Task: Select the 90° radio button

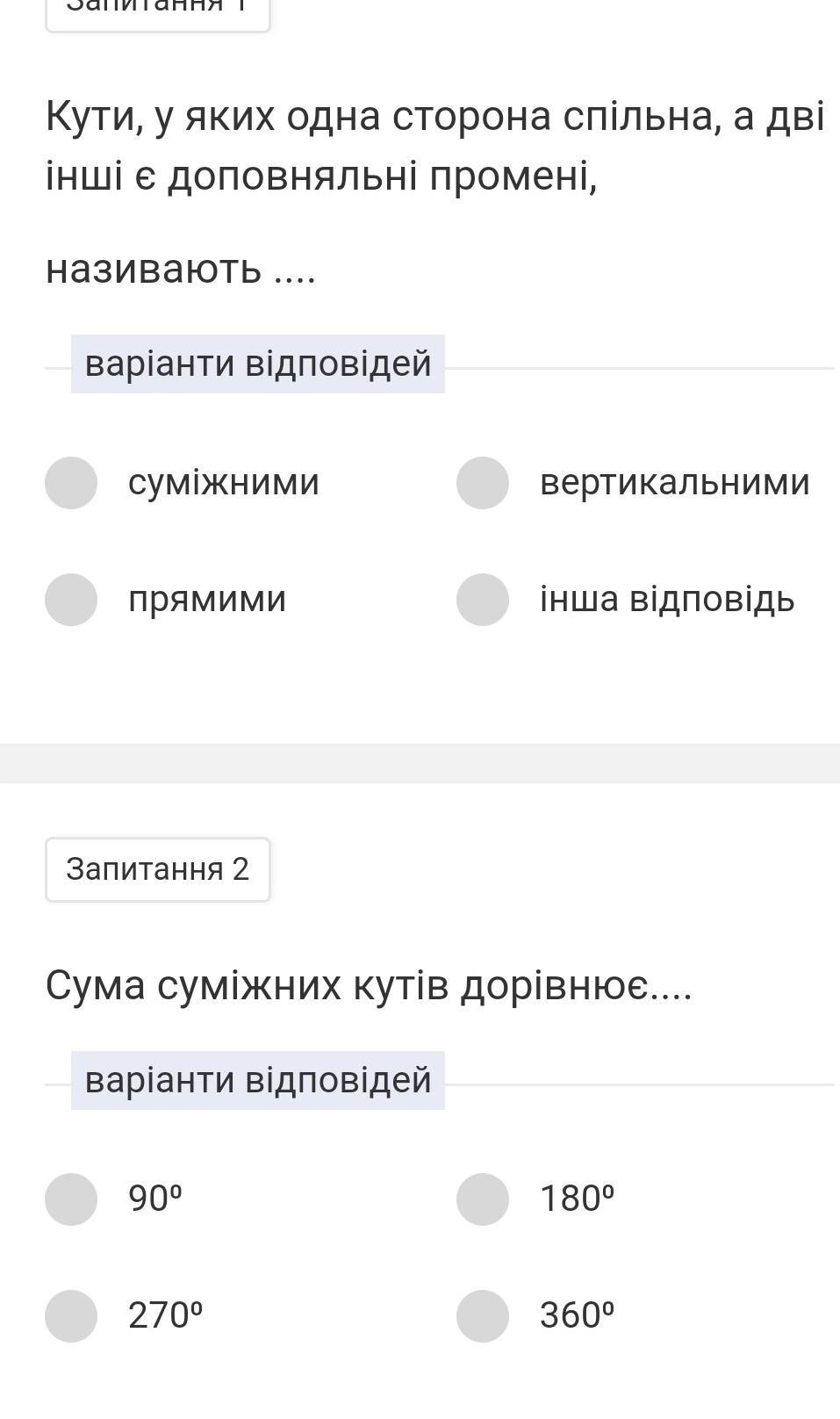Action: coord(71,1199)
